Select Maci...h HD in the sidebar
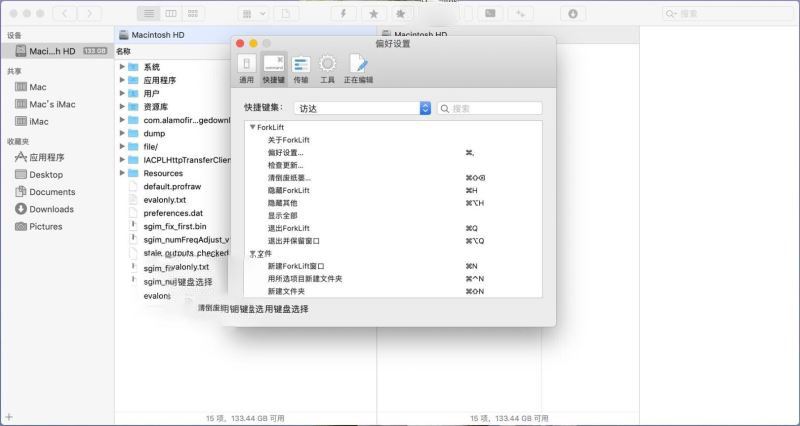The height and width of the screenshot is (426, 800). tap(57, 51)
